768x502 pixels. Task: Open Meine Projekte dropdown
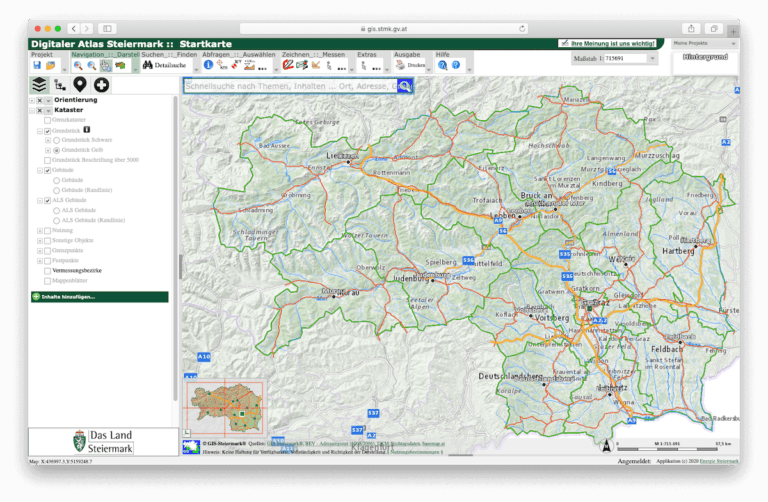click(704, 44)
